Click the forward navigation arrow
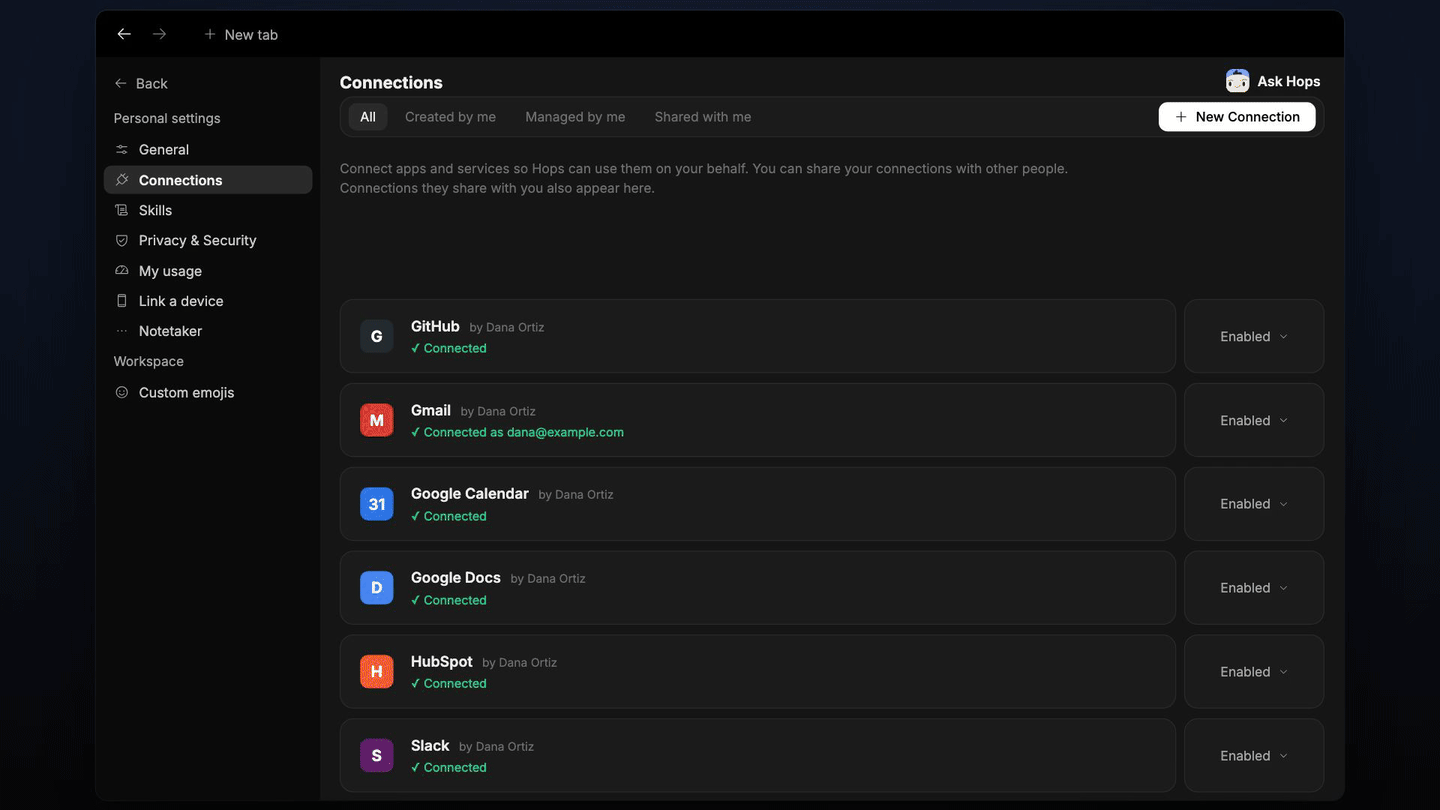1440x810 pixels. click(159, 34)
